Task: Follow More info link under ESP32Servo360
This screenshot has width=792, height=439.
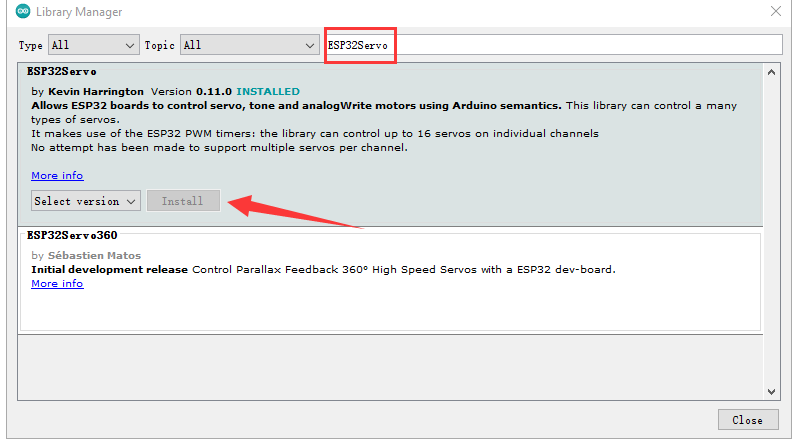Action: point(57,284)
